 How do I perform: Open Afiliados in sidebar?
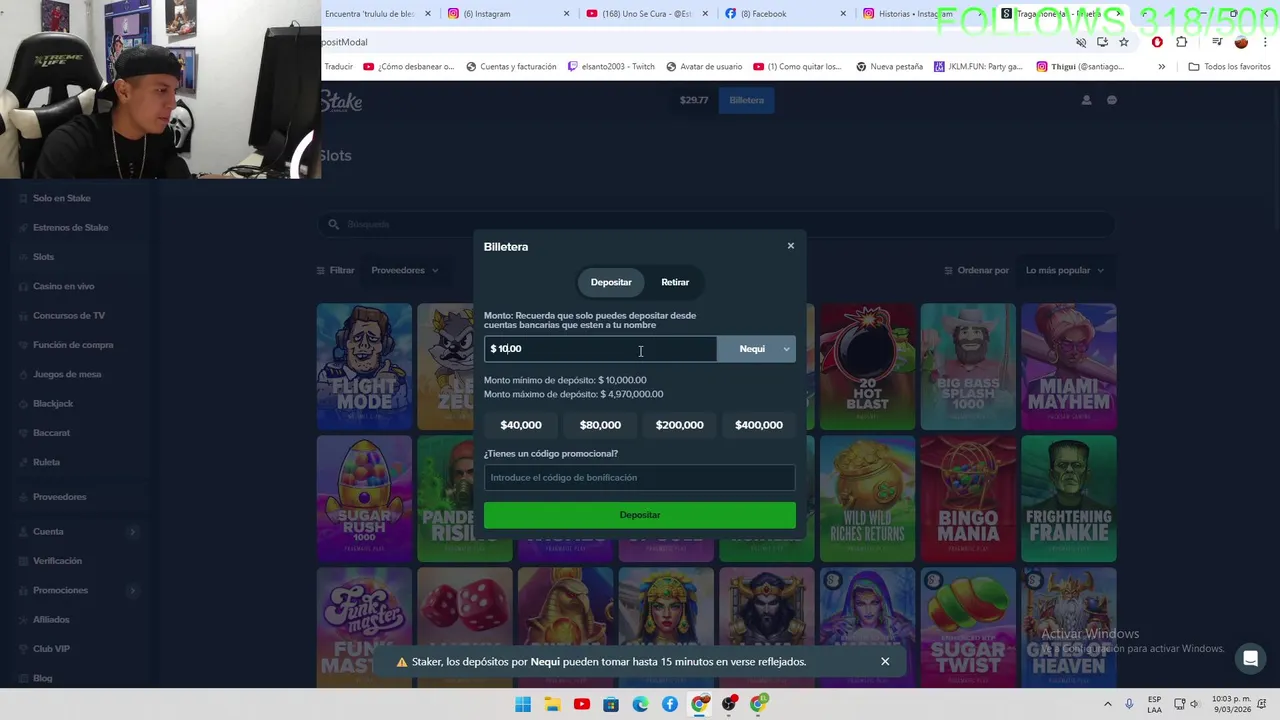pyautogui.click(x=51, y=620)
